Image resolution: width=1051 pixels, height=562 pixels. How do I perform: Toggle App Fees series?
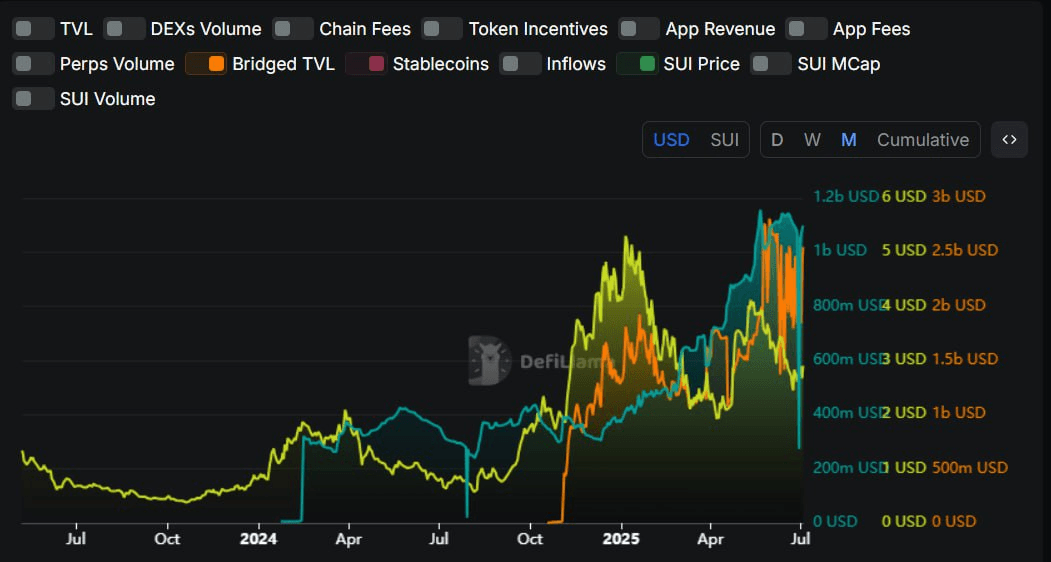point(806,29)
